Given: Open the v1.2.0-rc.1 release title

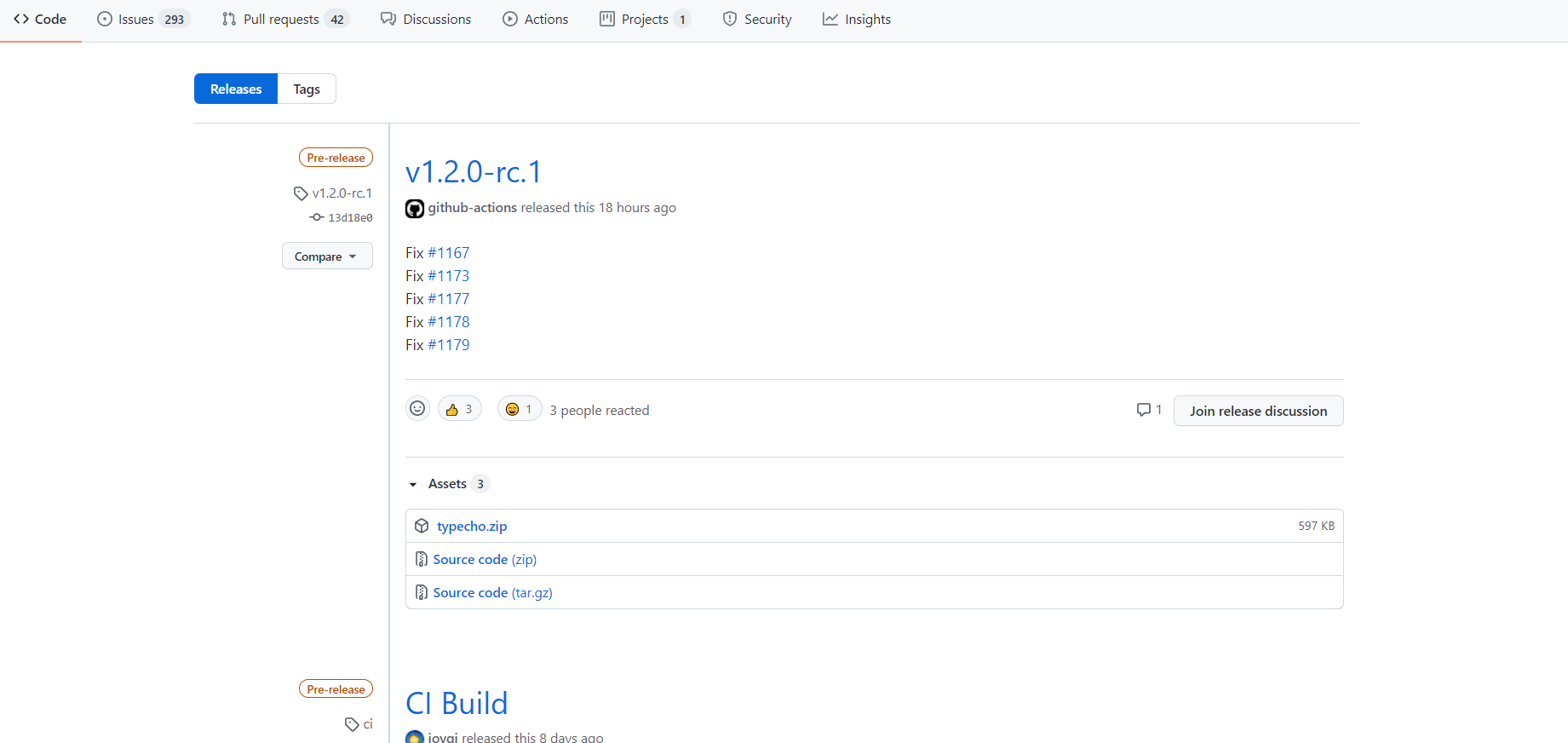Looking at the screenshot, I should pyautogui.click(x=474, y=172).
